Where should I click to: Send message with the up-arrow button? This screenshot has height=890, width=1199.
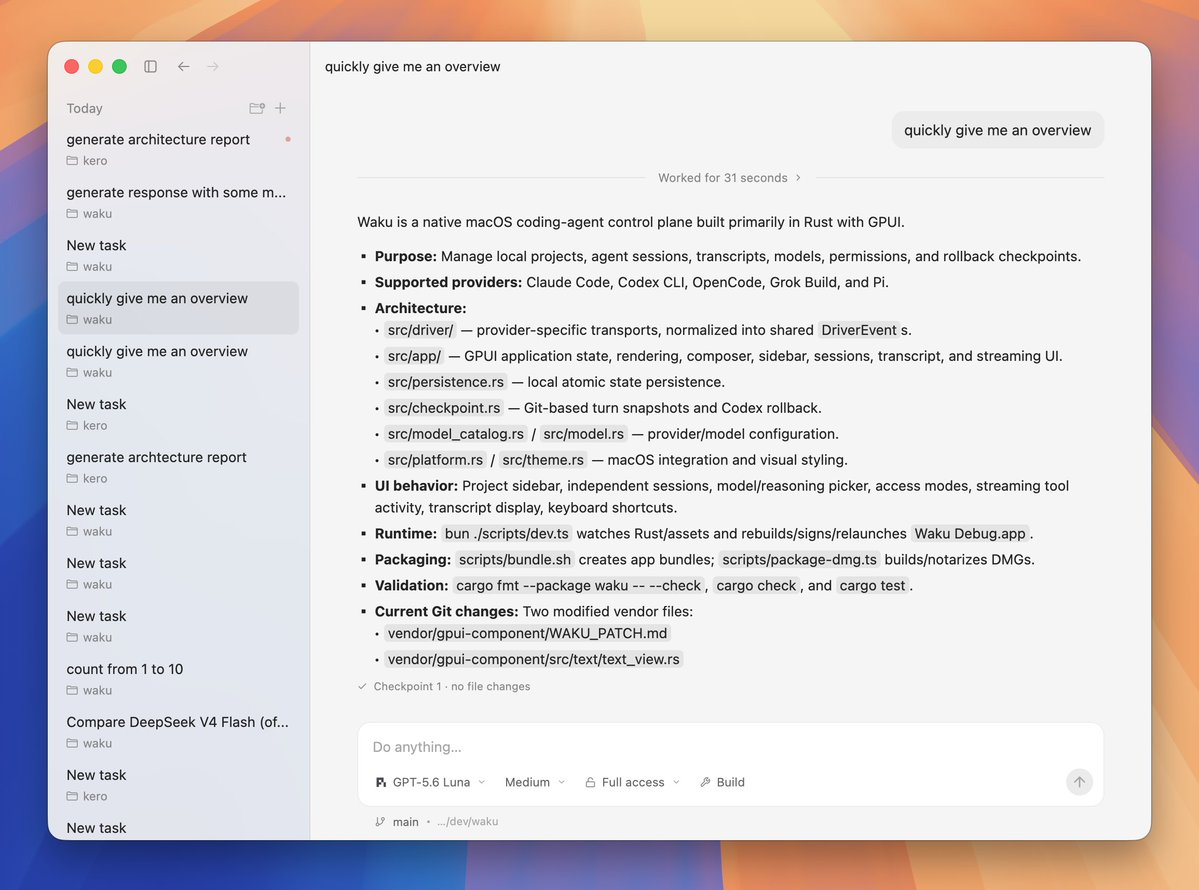[x=1079, y=782]
